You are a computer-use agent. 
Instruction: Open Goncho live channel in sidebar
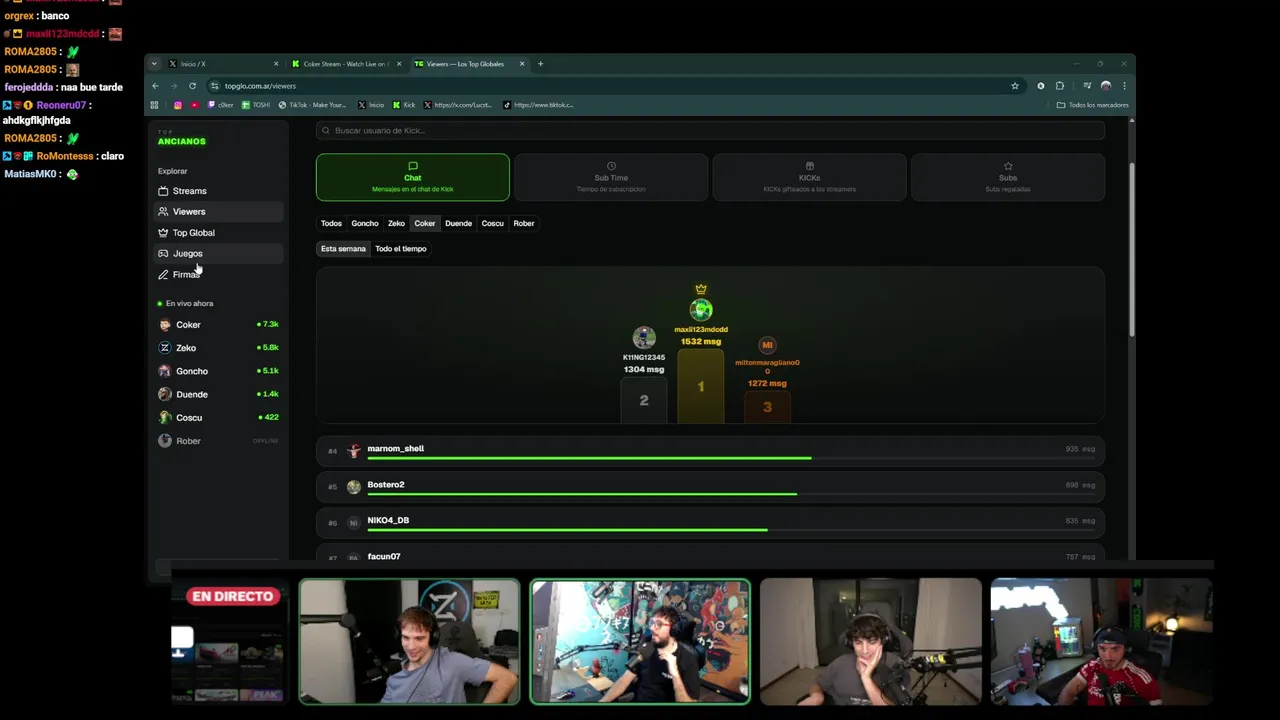218,371
